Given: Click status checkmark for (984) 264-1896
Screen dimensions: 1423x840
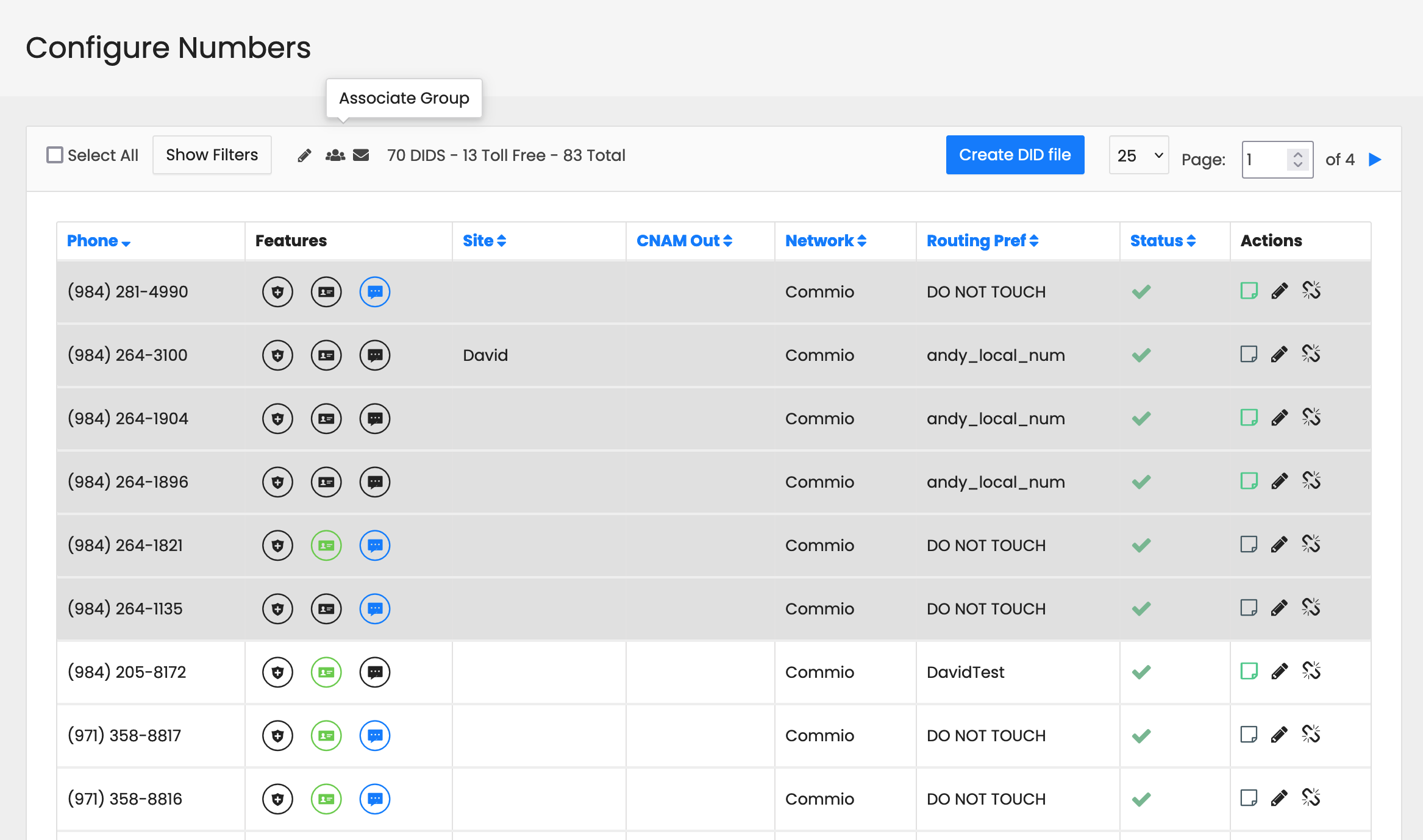Looking at the screenshot, I should [x=1141, y=482].
